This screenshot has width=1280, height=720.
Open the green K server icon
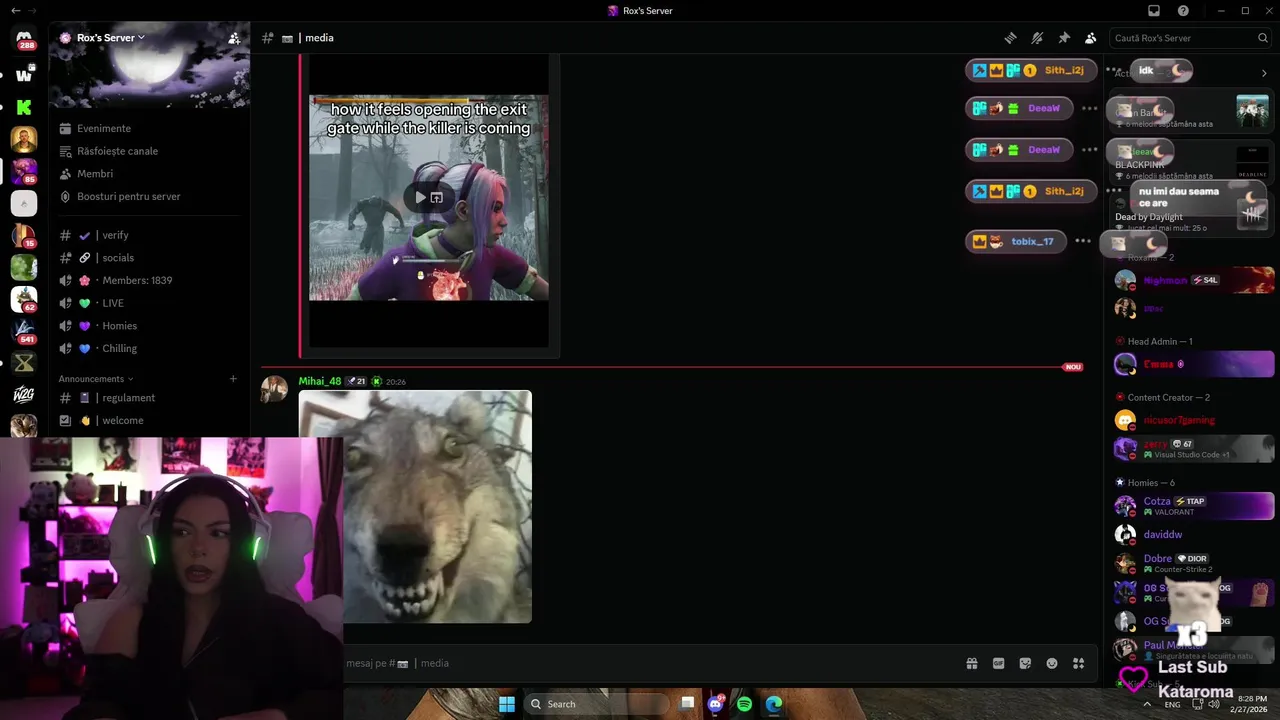(x=24, y=107)
